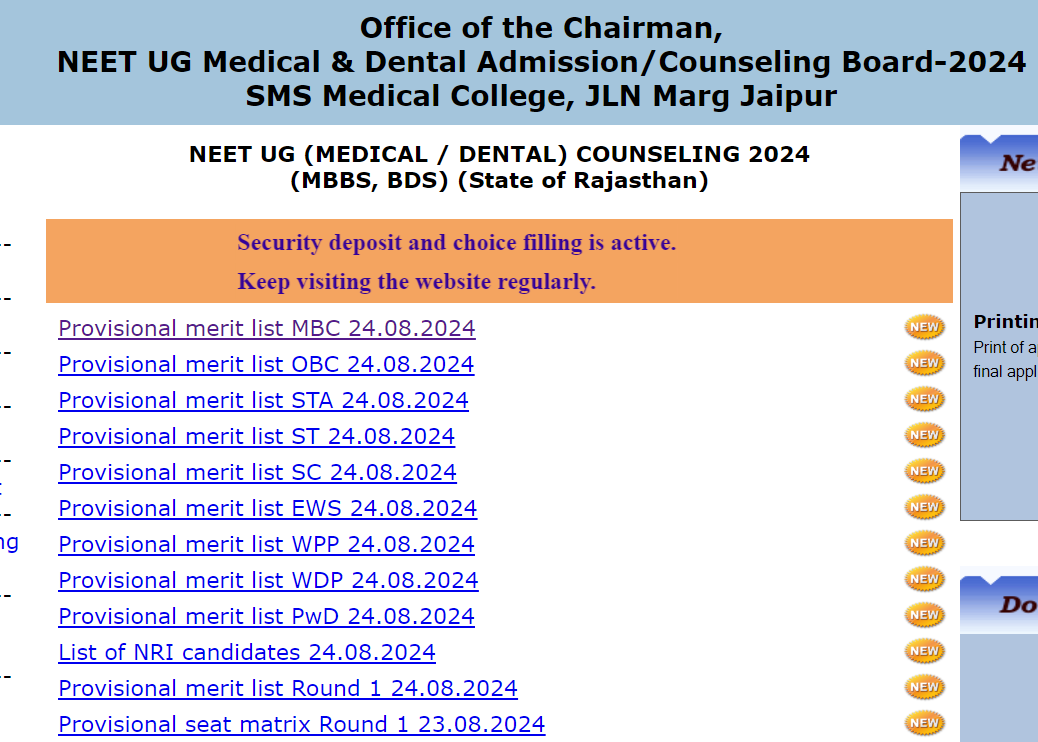Open Provisional merit list ST 24.08.2024
This screenshot has height=742, width=1038.
(257, 436)
